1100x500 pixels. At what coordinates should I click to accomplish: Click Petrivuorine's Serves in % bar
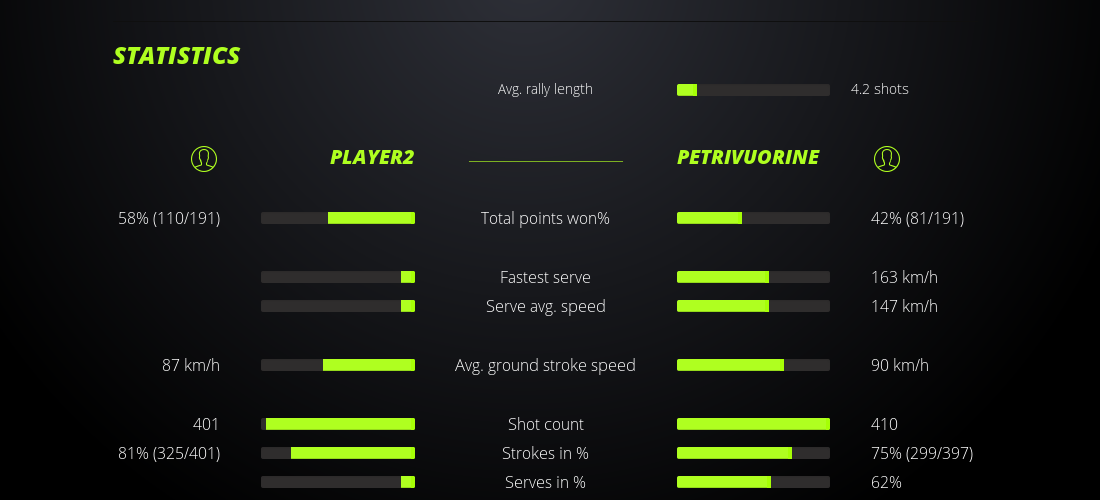point(753,482)
